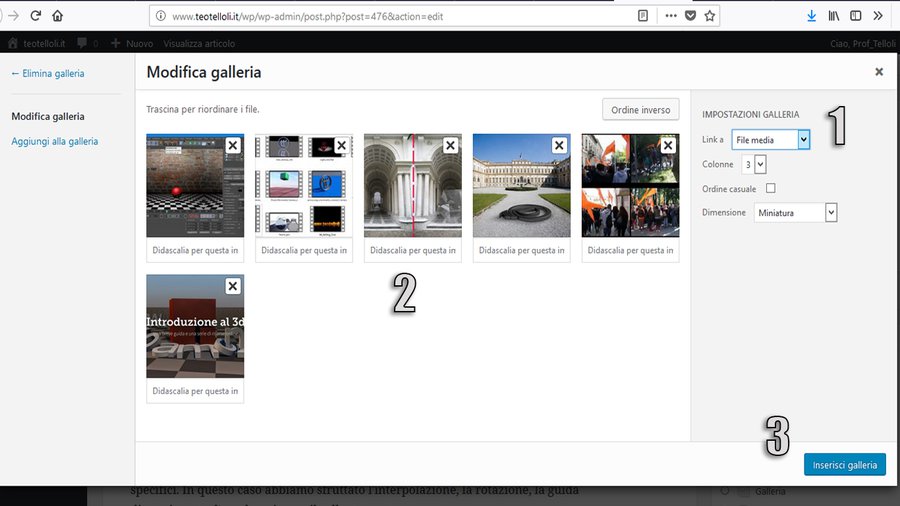Click caption field under film strip image
This screenshot has width=900, height=506.
pos(304,250)
